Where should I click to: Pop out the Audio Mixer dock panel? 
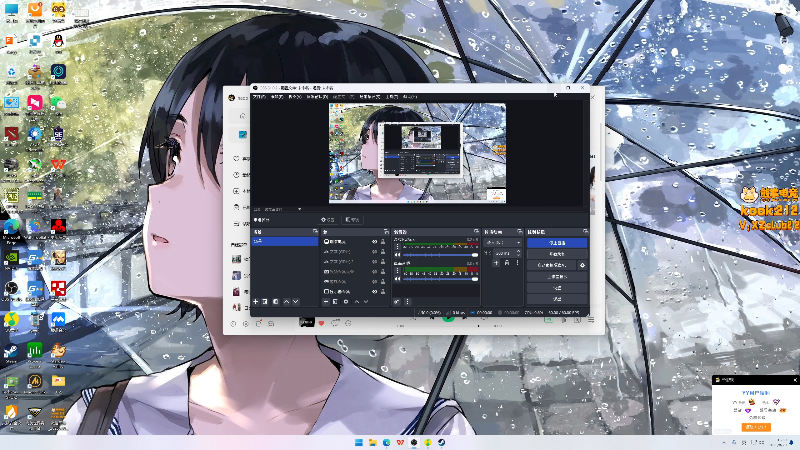click(x=477, y=231)
